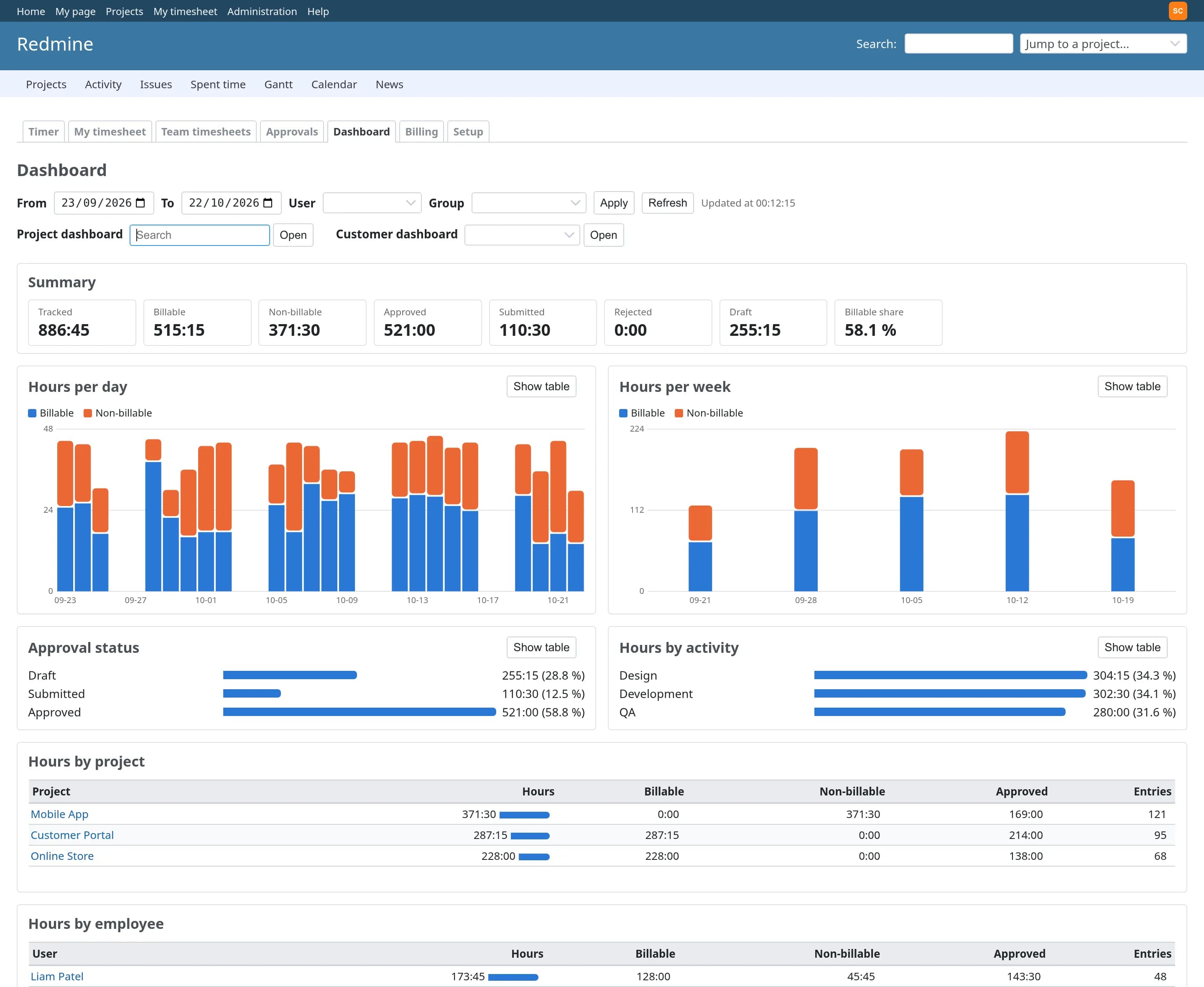The width and height of the screenshot is (1204, 987).
Task: Open the Setup tab
Action: [x=468, y=131]
